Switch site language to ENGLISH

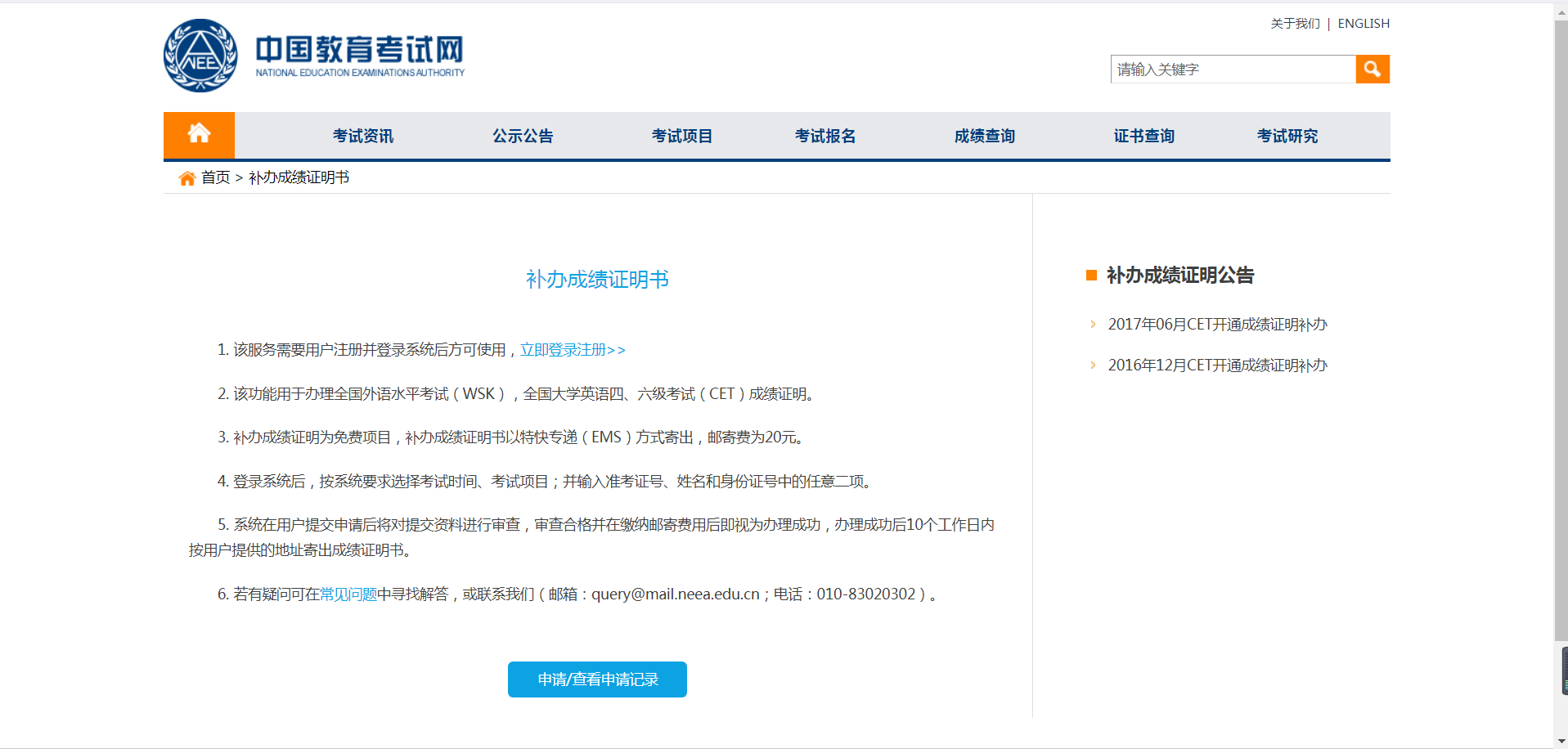pos(1363,23)
